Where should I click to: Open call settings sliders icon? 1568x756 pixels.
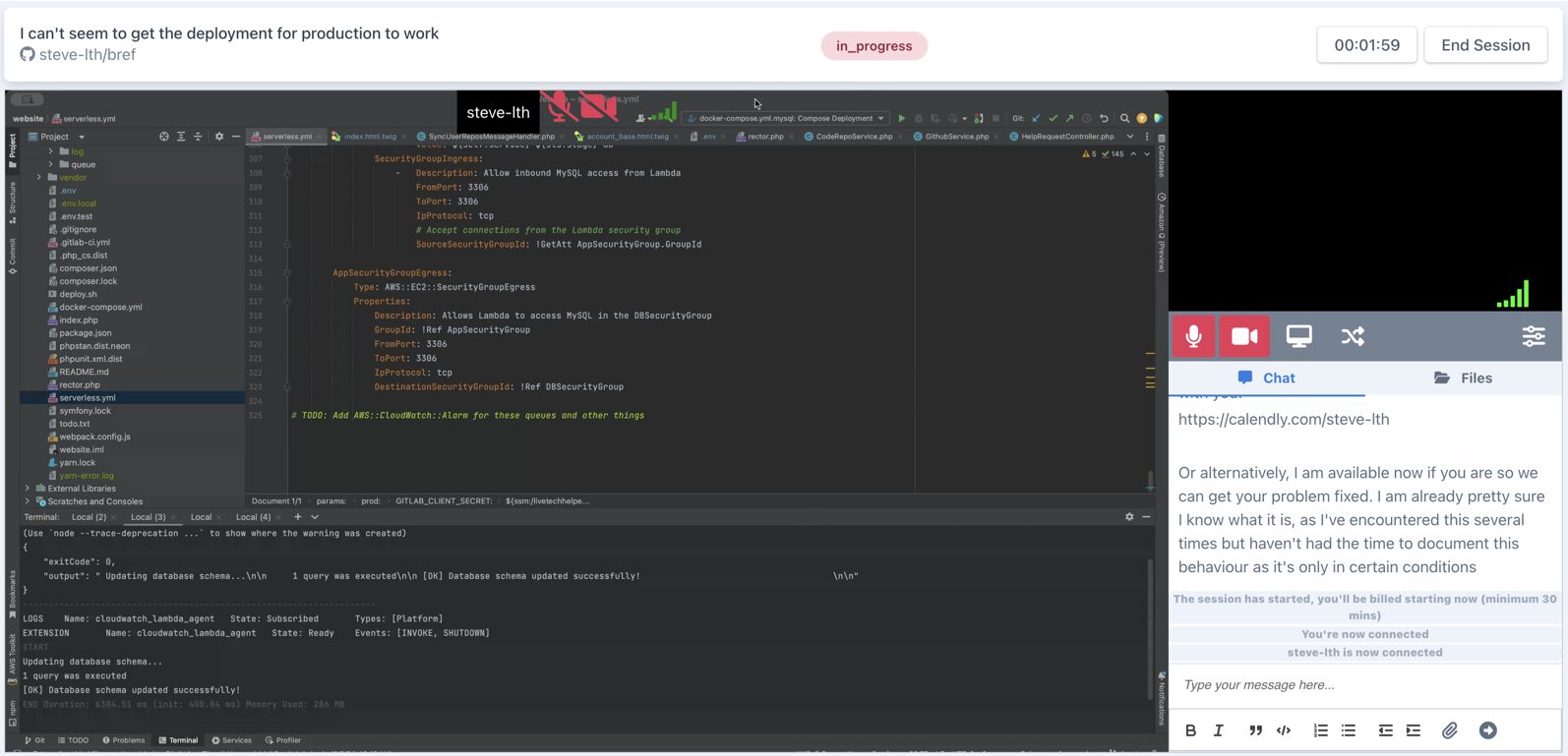[x=1534, y=336]
